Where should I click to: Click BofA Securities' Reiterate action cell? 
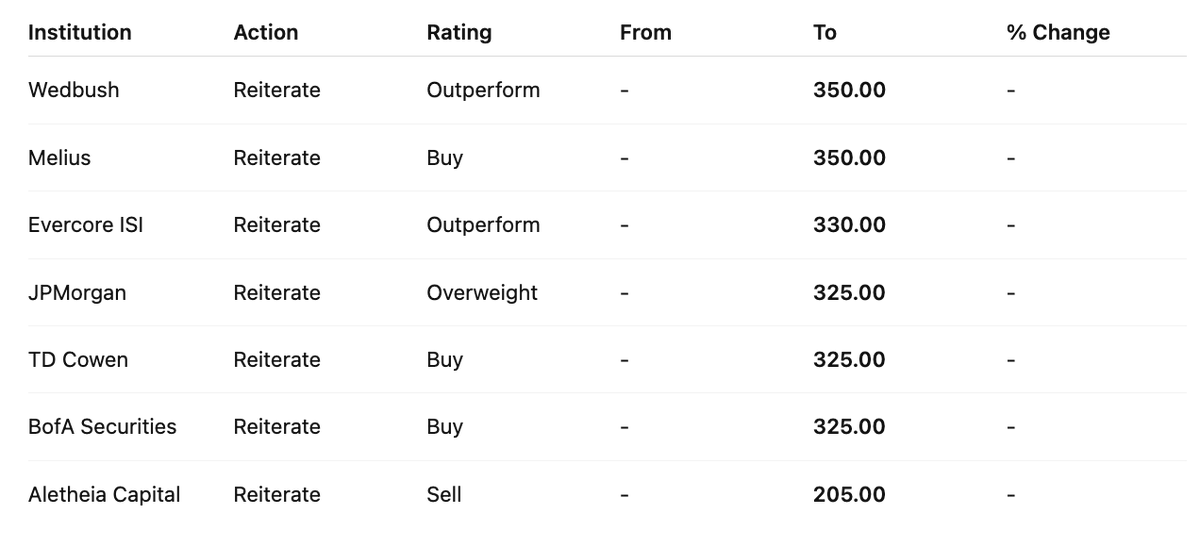tap(277, 427)
